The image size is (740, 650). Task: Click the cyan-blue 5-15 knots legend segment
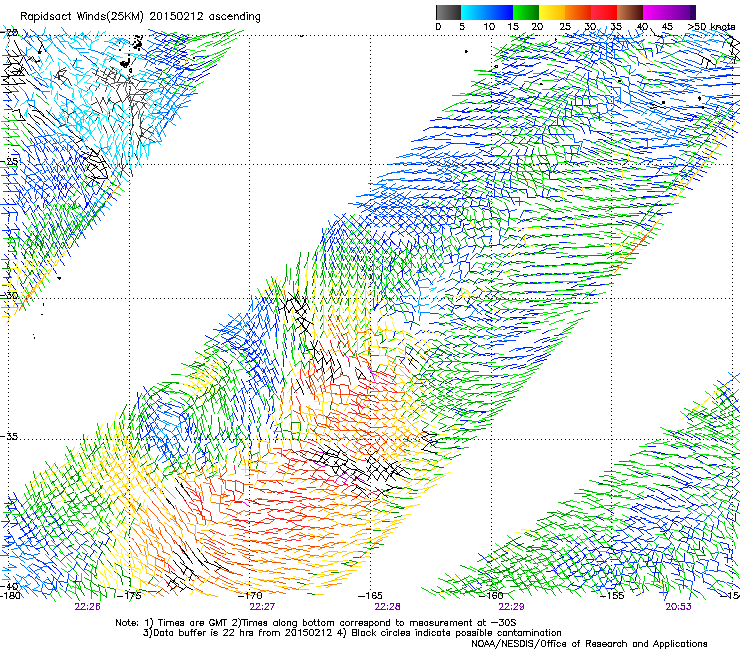pos(487,12)
